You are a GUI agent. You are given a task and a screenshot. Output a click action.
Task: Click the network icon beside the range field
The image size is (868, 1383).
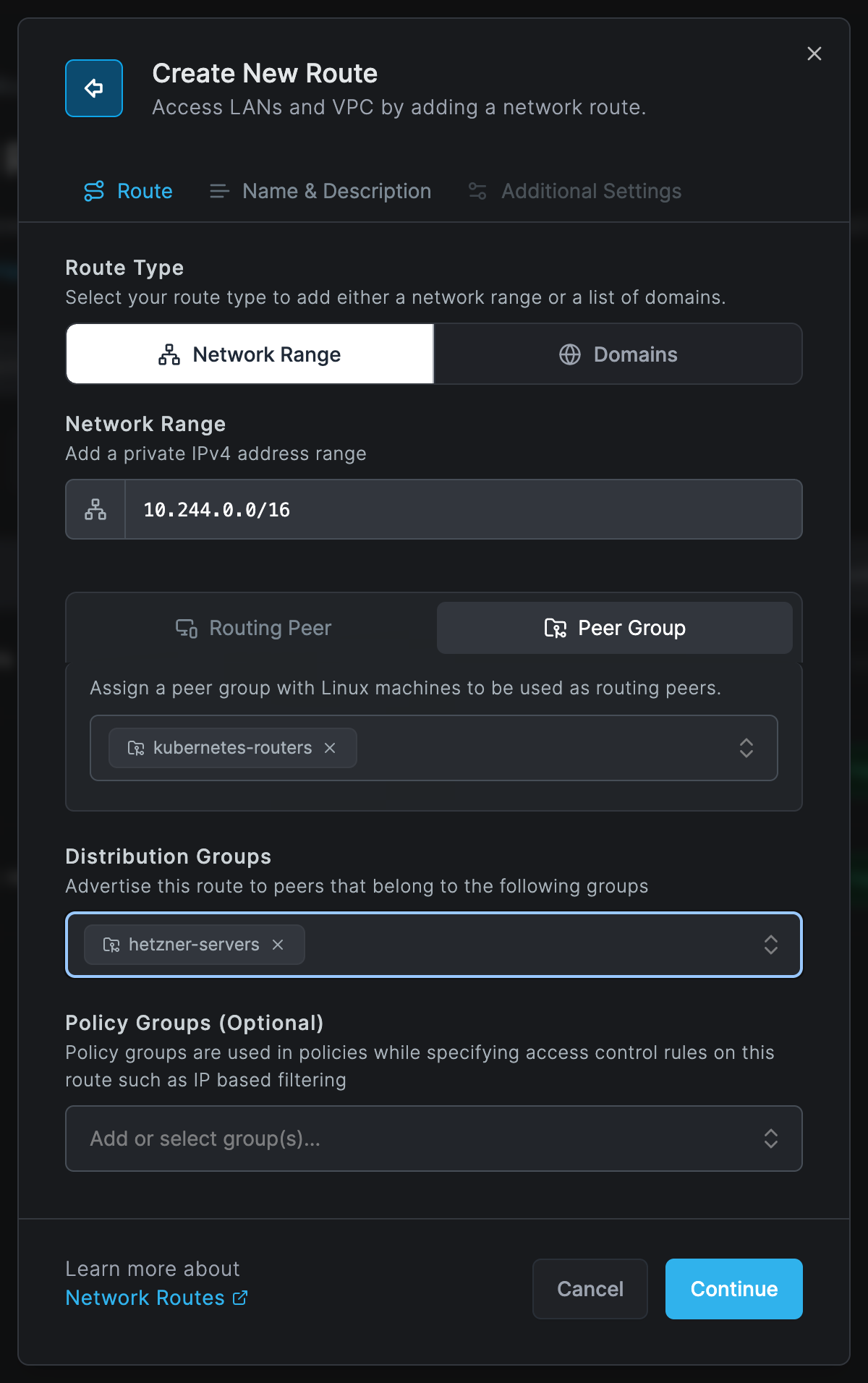point(95,509)
